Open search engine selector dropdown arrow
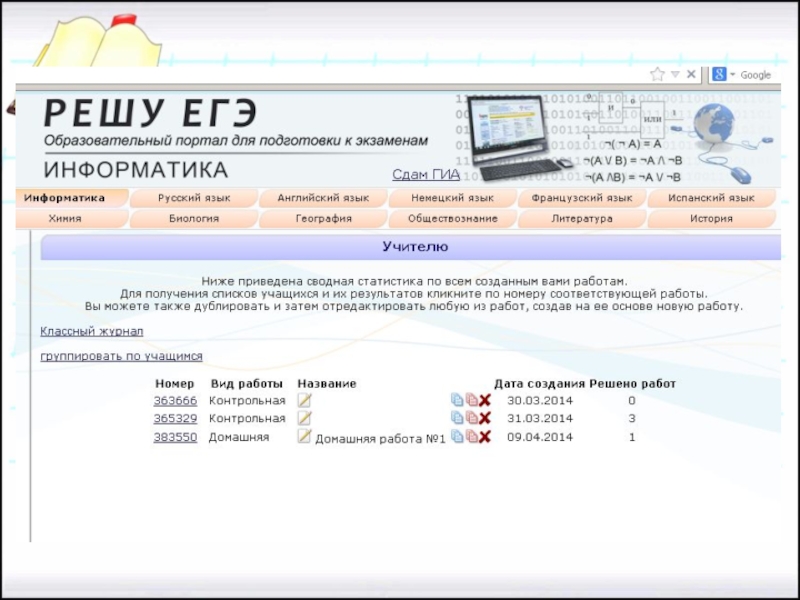Screen dimensions: 800x600 (733, 75)
